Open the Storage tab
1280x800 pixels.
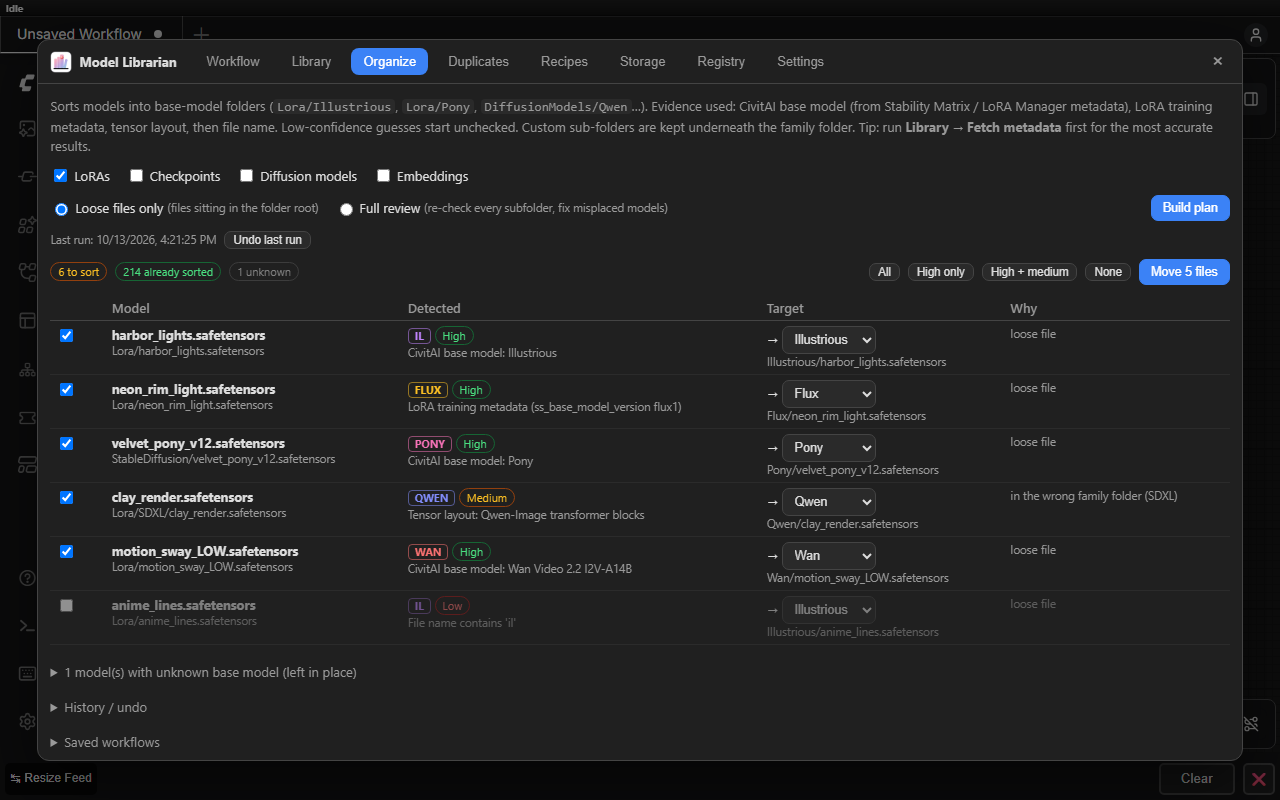tap(642, 61)
